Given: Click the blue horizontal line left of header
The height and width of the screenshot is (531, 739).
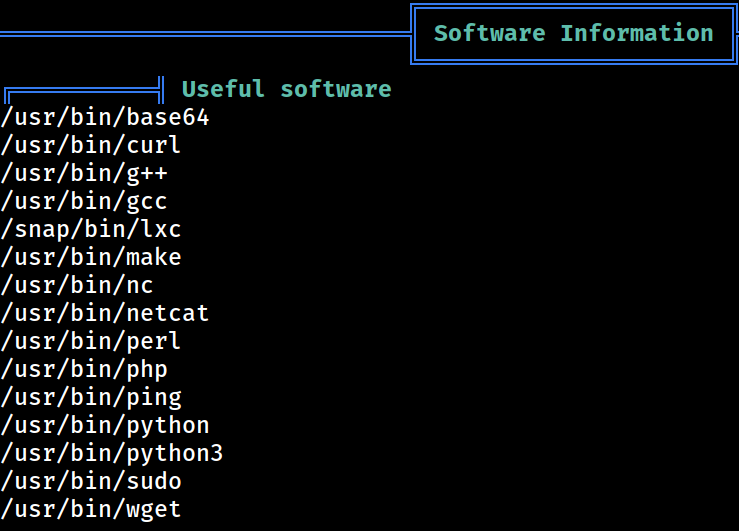Looking at the screenshot, I should (205, 34).
